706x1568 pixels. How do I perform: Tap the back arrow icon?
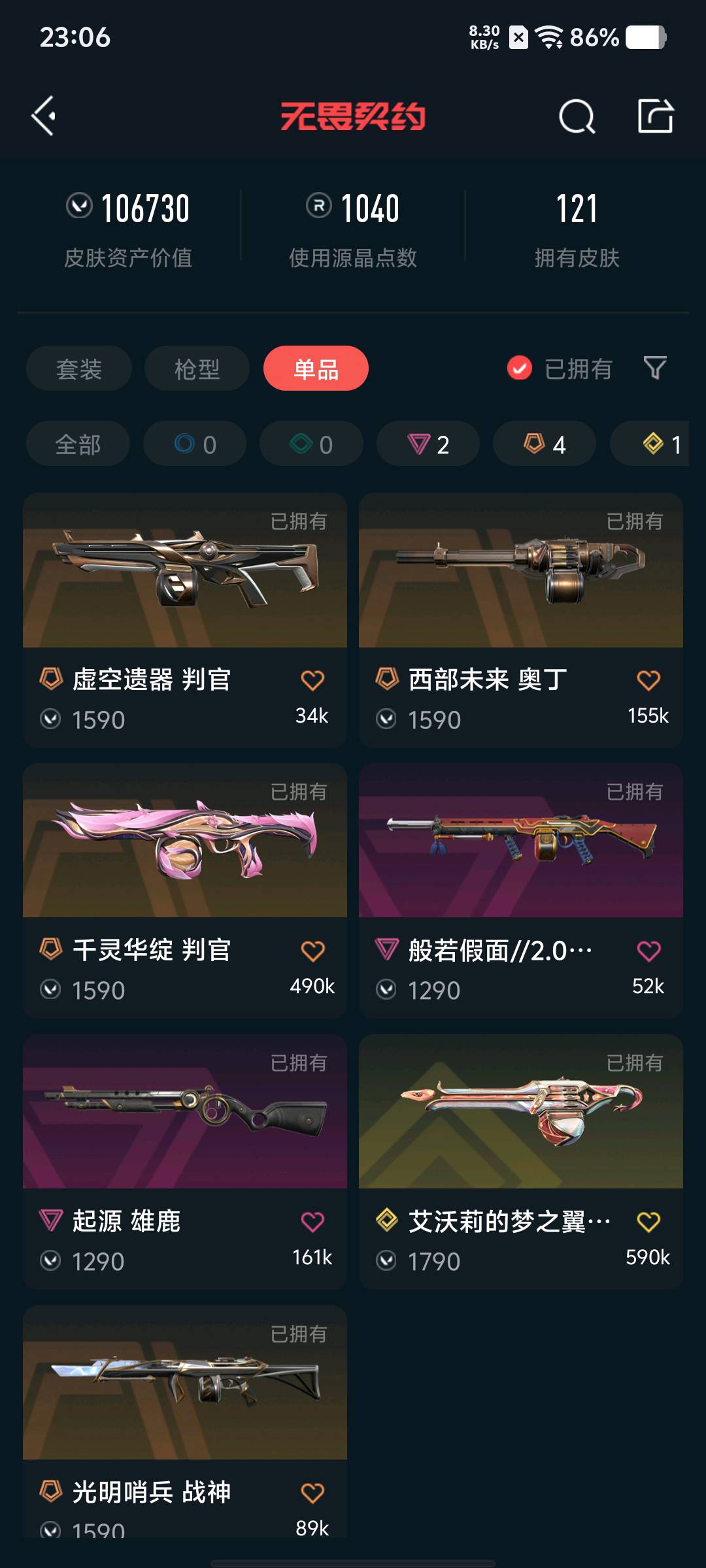tap(44, 116)
